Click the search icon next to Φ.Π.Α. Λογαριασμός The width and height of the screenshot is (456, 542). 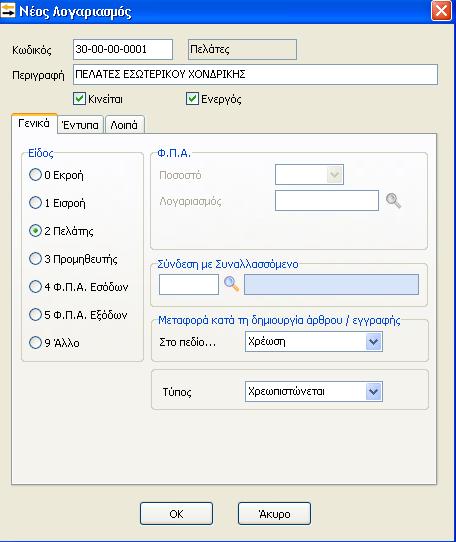click(x=393, y=200)
